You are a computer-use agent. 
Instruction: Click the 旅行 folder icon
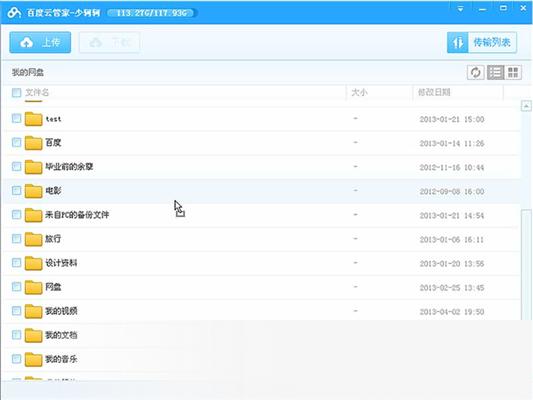coord(33,239)
